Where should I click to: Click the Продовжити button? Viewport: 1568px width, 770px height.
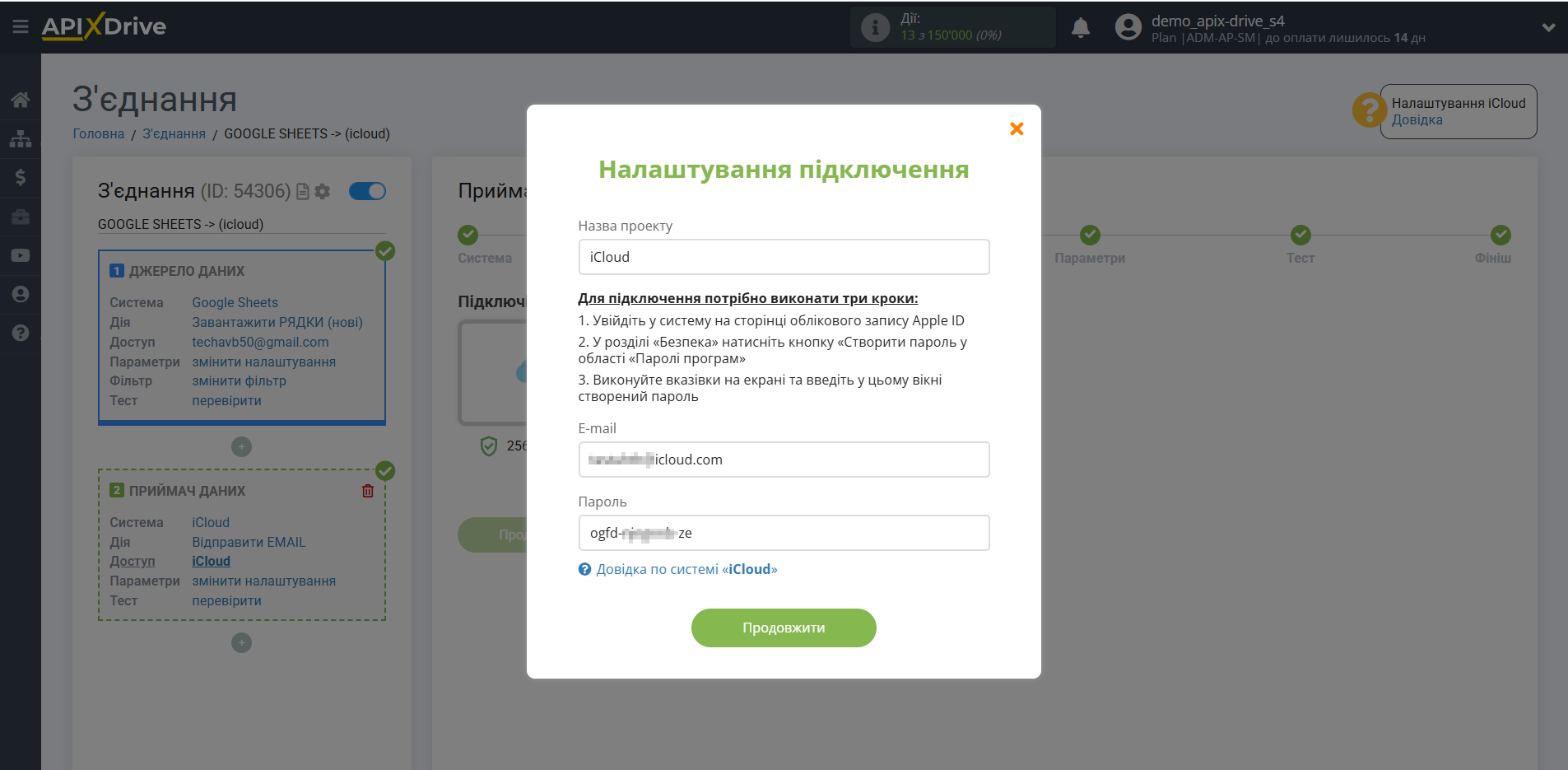tap(784, 628)
